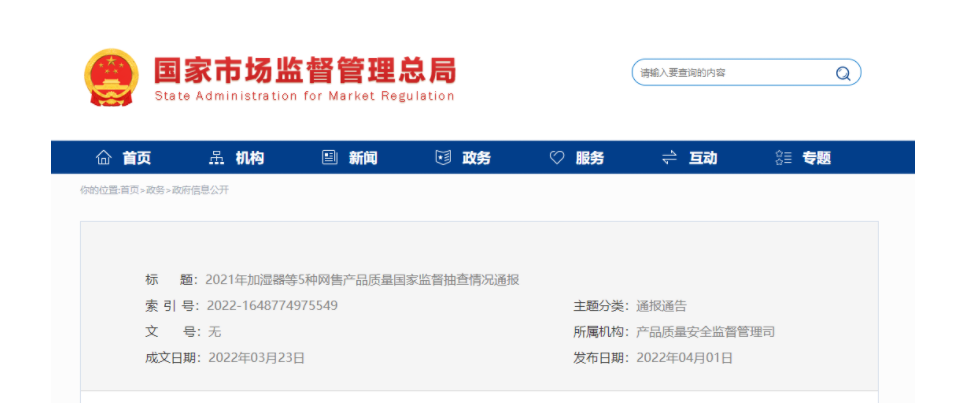
Task: Focus the search query input field
Action: click(x=730, y=73)
